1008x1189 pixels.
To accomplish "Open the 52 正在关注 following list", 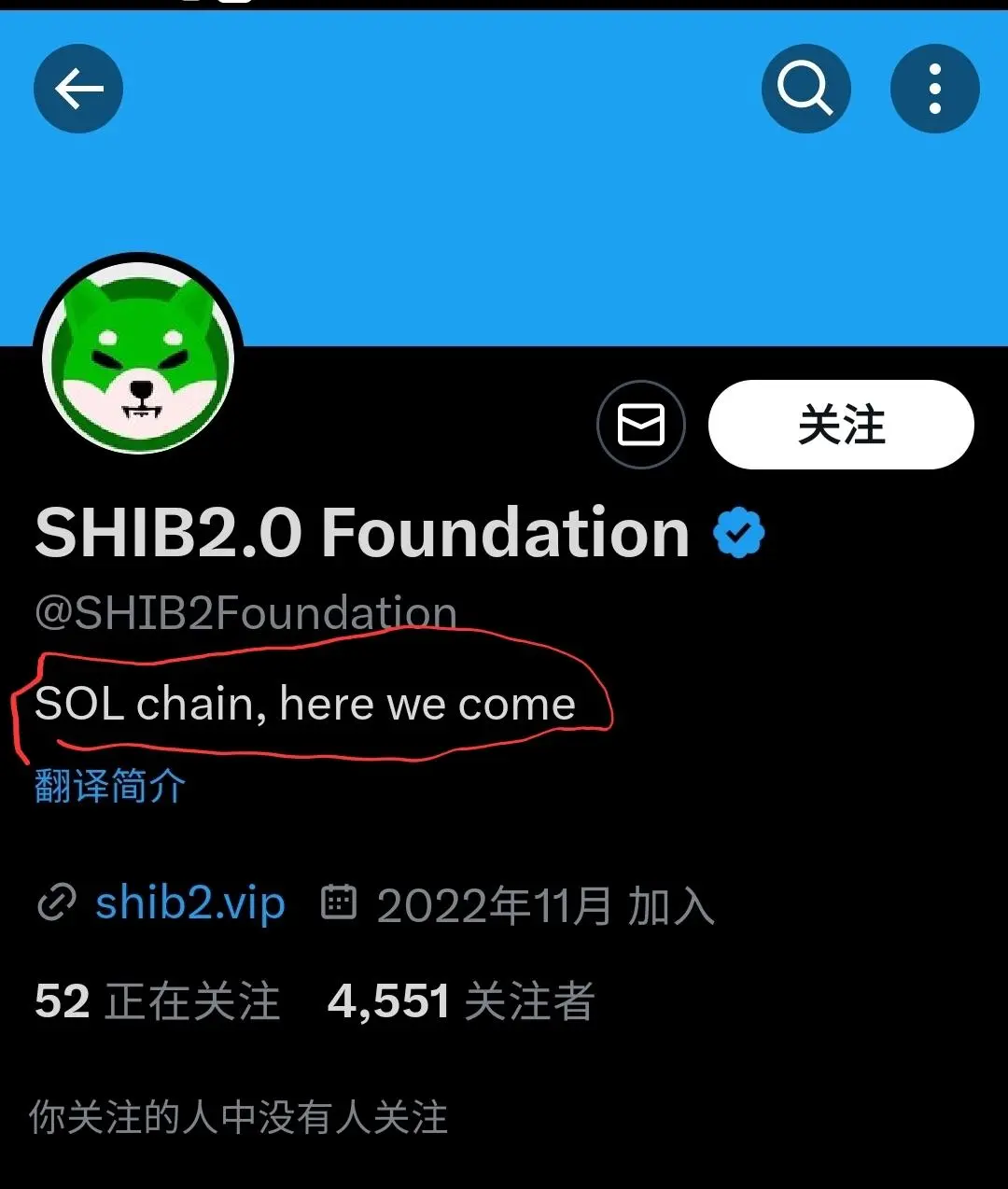I will point(158,1001).
